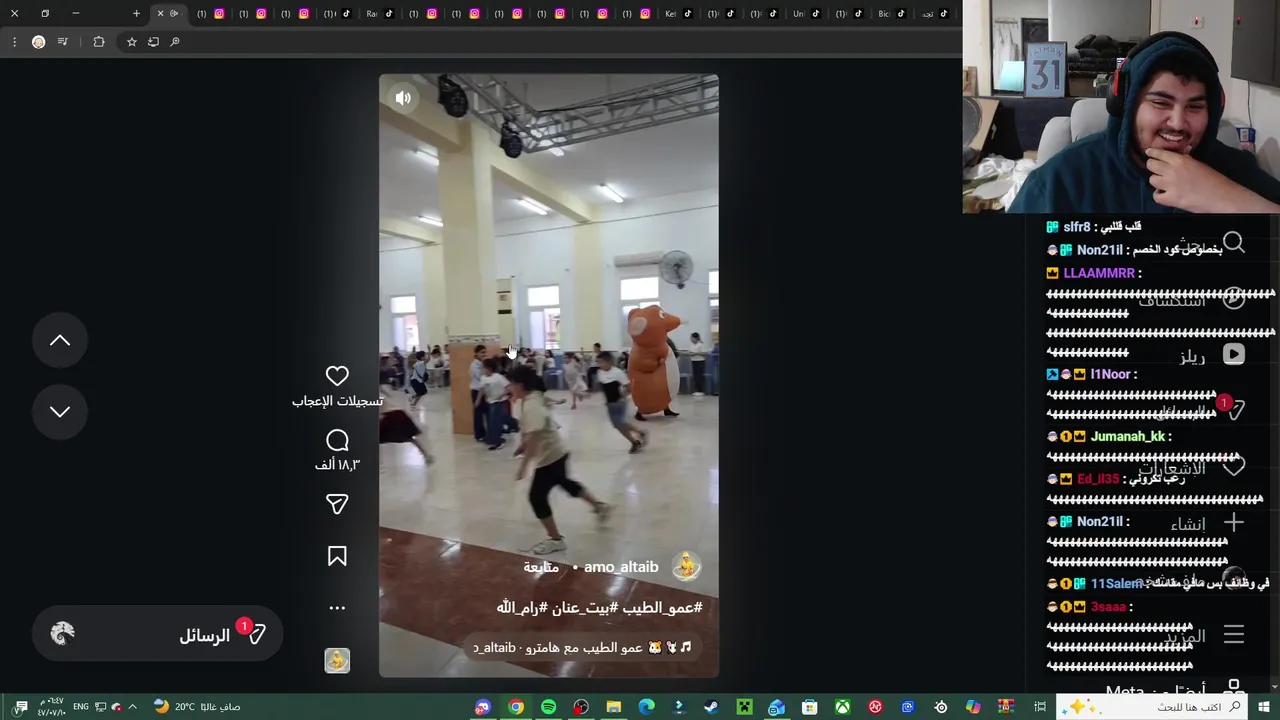The width and height of the screenshot is (1280, 720).
Task: Click the 11Salem chat username
Action: [x=1116, y=583]
